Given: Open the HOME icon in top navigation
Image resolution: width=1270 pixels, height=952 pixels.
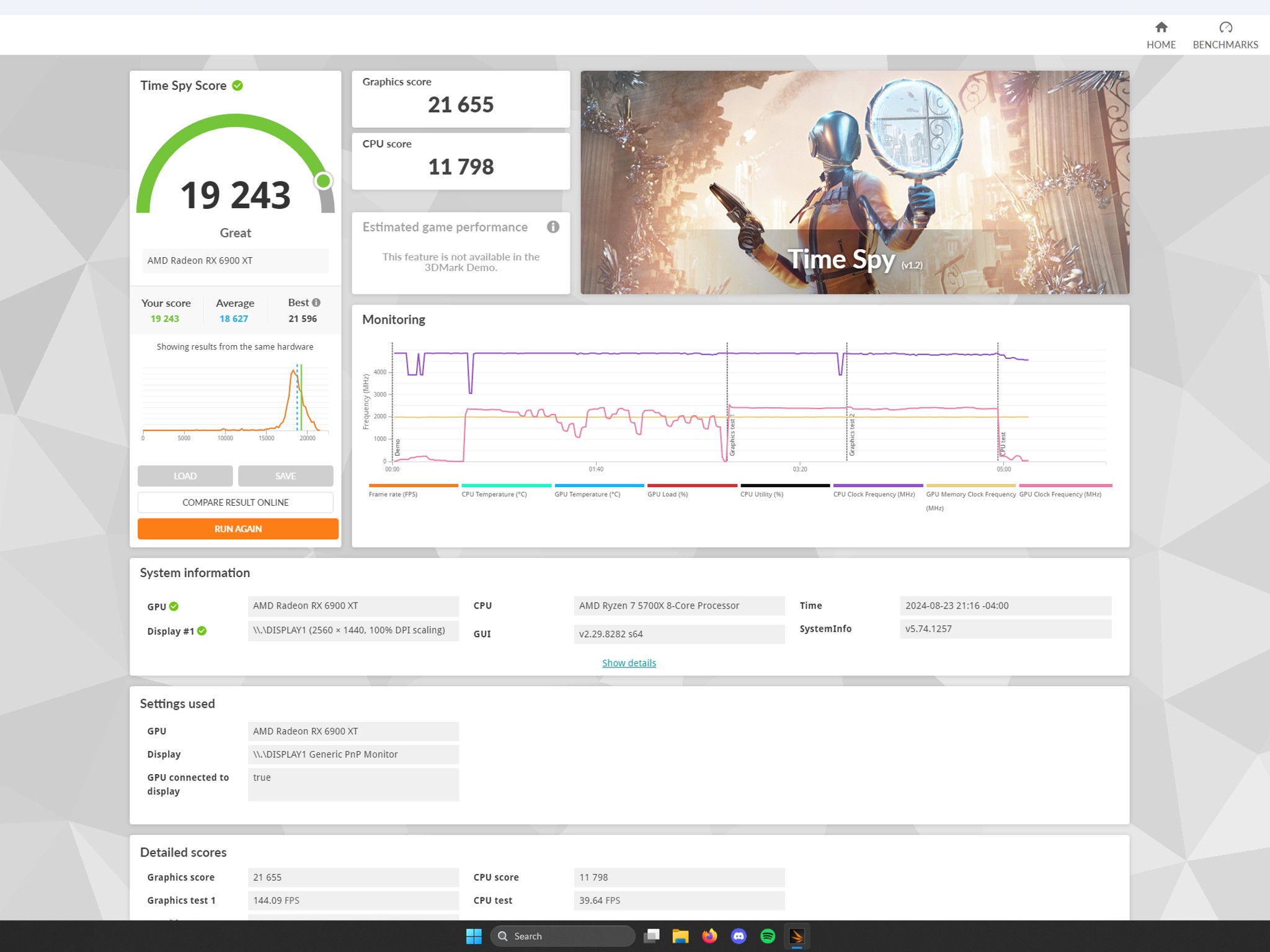Looking at the screenshot, I should pos(1161,27).
